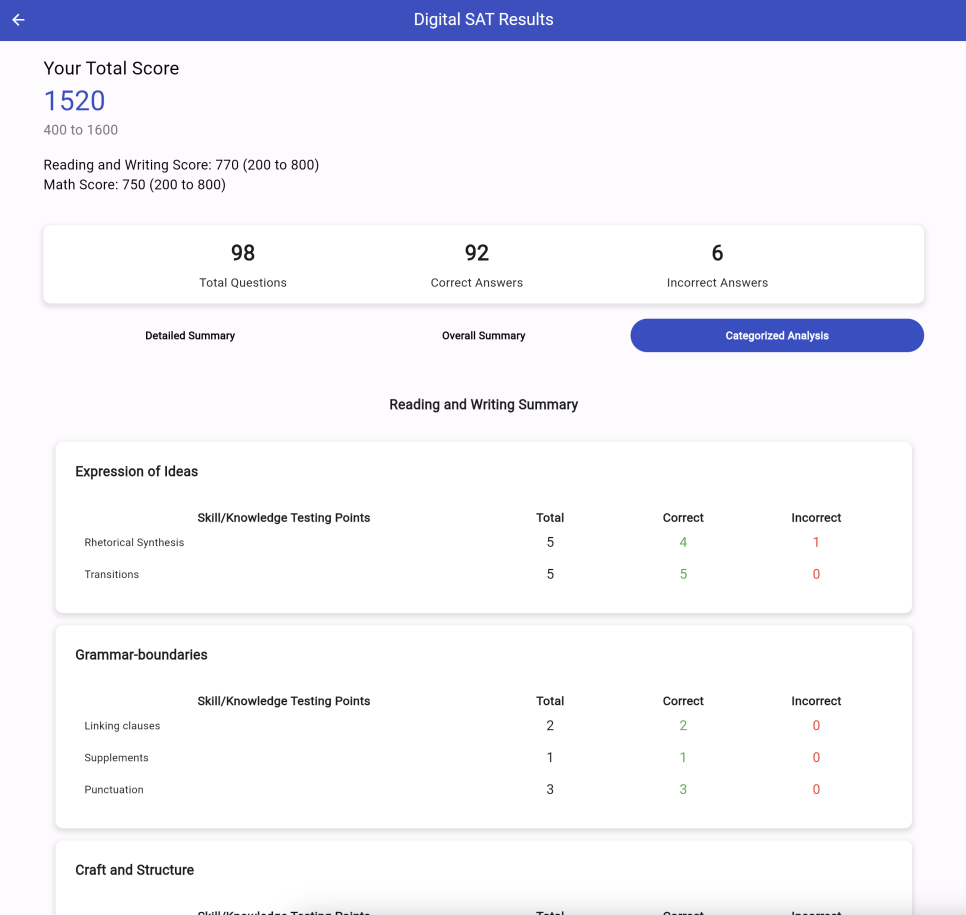Click the Grammar-boundaries section heading
The image size is (966, 915).
pos(141,655)
